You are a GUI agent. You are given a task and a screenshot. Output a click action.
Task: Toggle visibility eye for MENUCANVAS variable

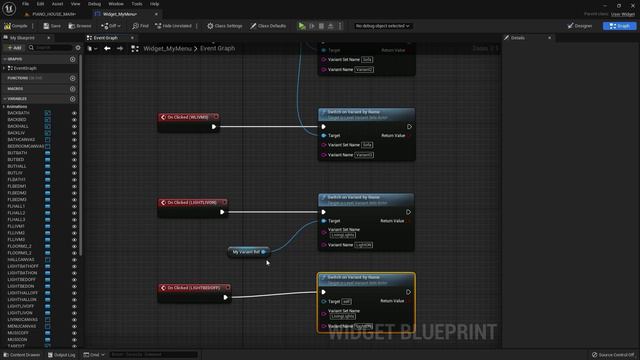pos(74,327)
